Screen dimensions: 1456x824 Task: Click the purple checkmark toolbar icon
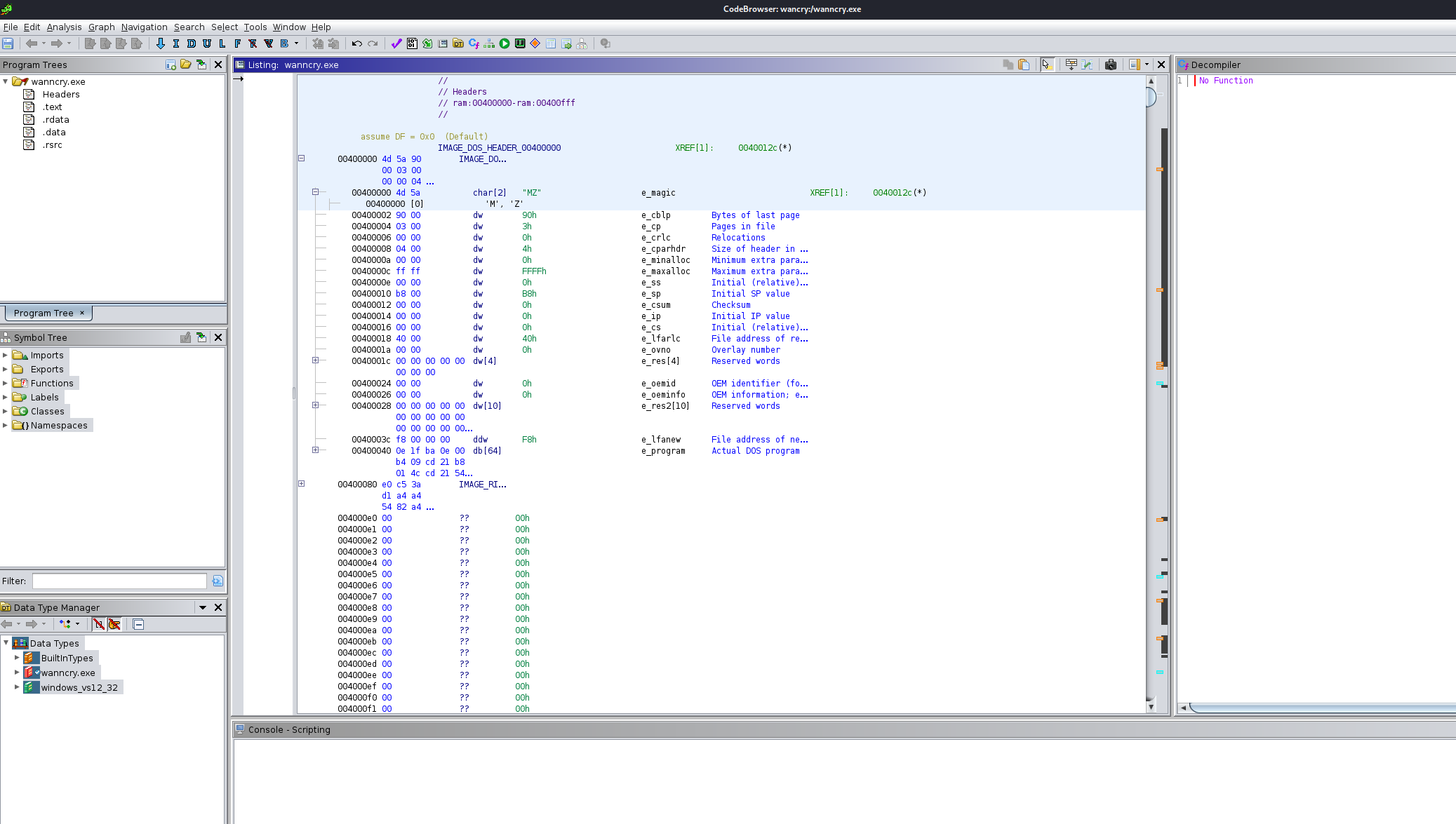click(396, 43)
